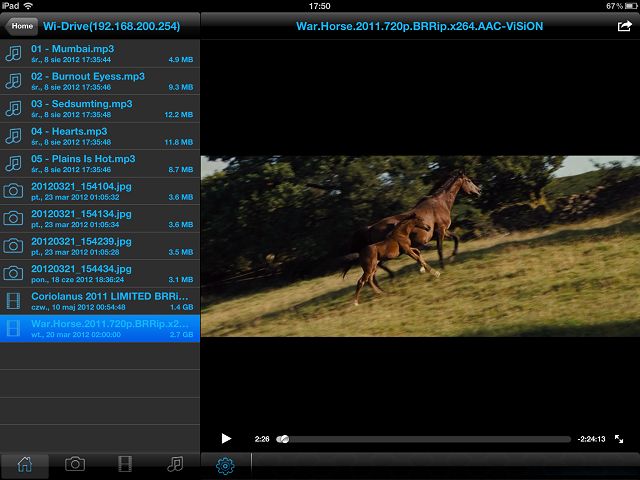Click music icon beside 04 - Hearts.mp3

click(x=13, y=136)
